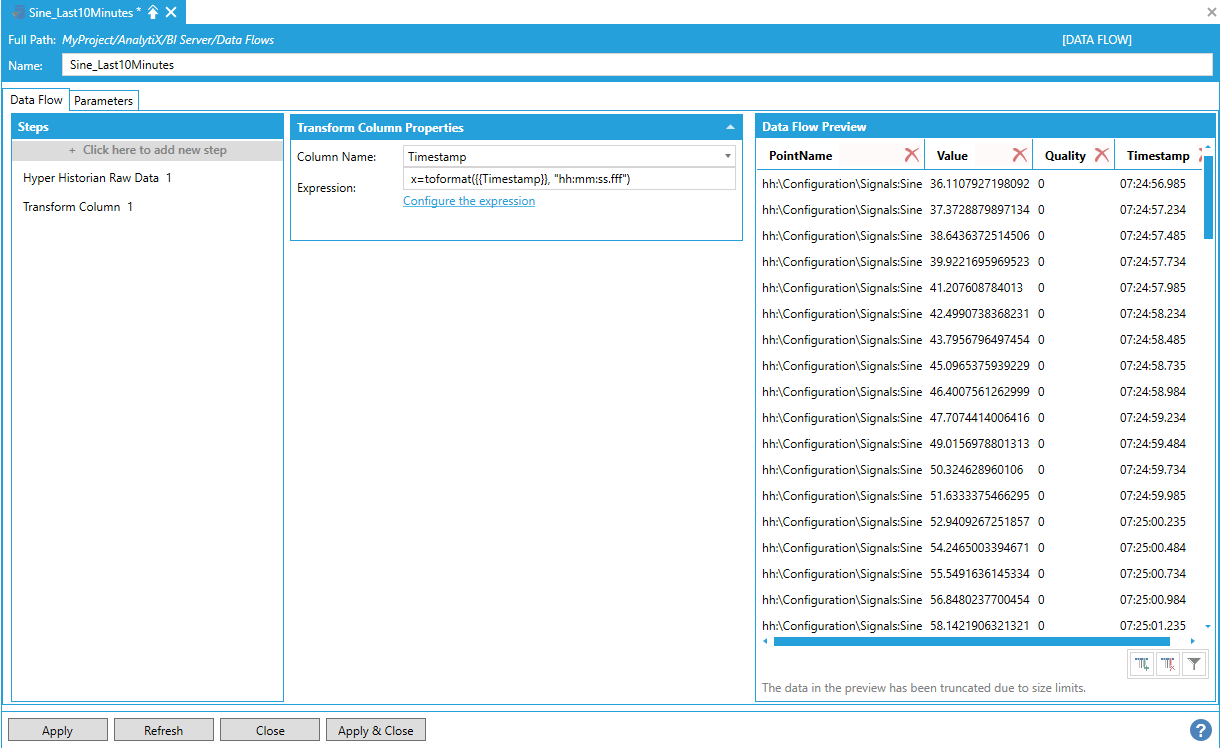Select the Hyper Historian Raw Data step
Viewport: 1221px width, 748px height.
[91, 178]
